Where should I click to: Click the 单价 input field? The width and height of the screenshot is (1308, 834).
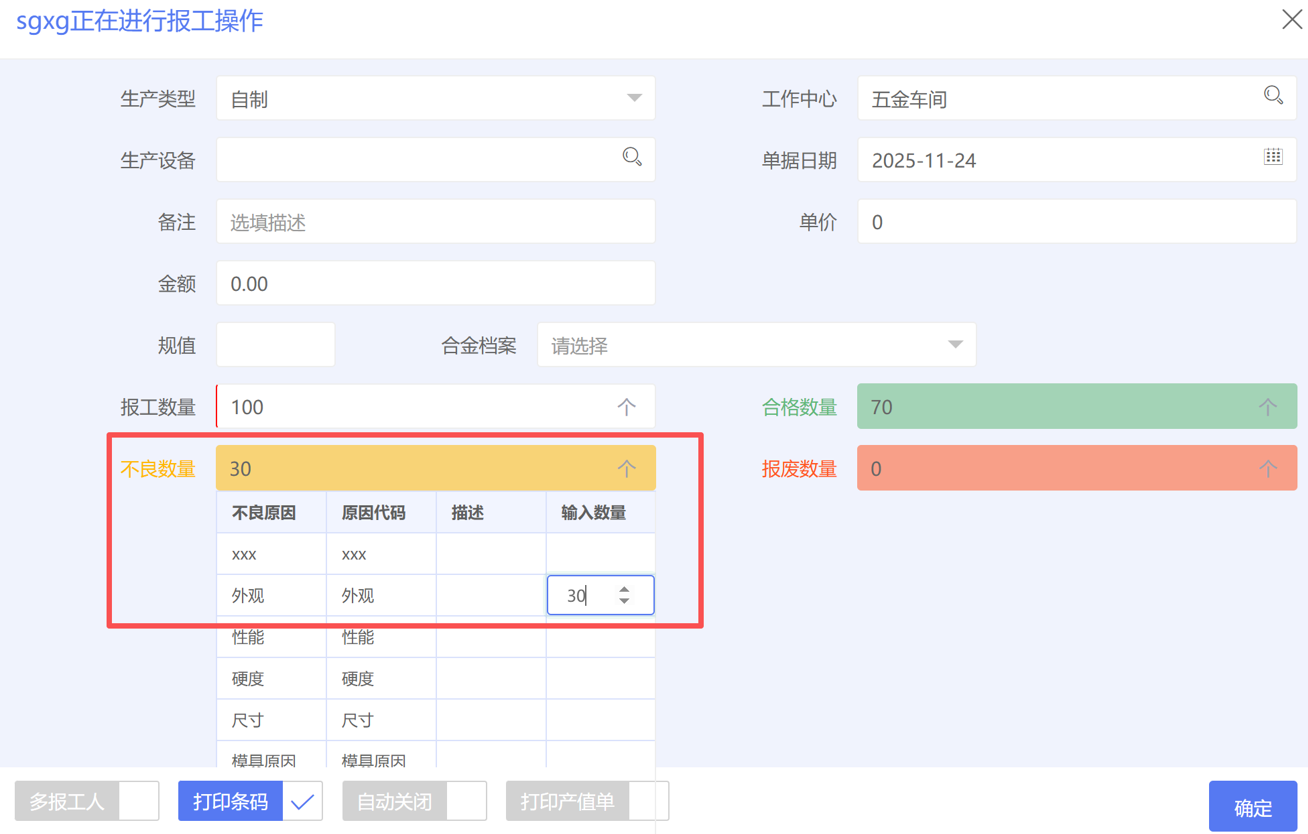[x=1076, y=222]
